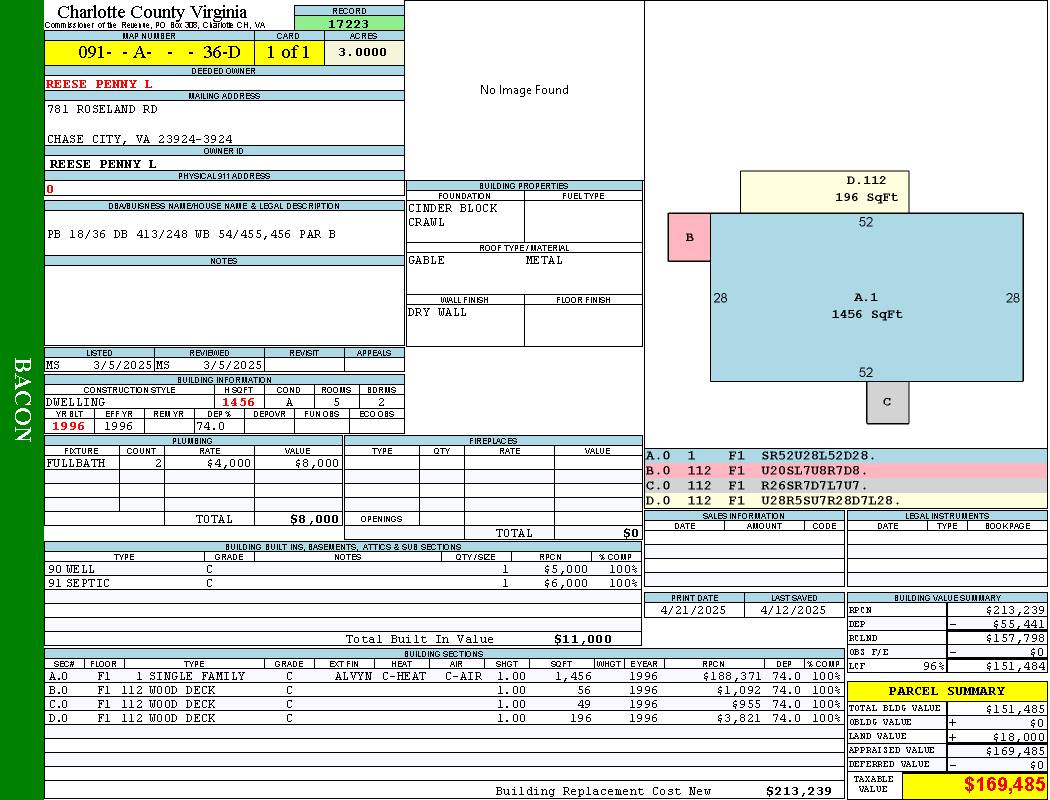Click the Charlotte County Virginia title
Screen dimensions: 1050x800
[152, 11]
